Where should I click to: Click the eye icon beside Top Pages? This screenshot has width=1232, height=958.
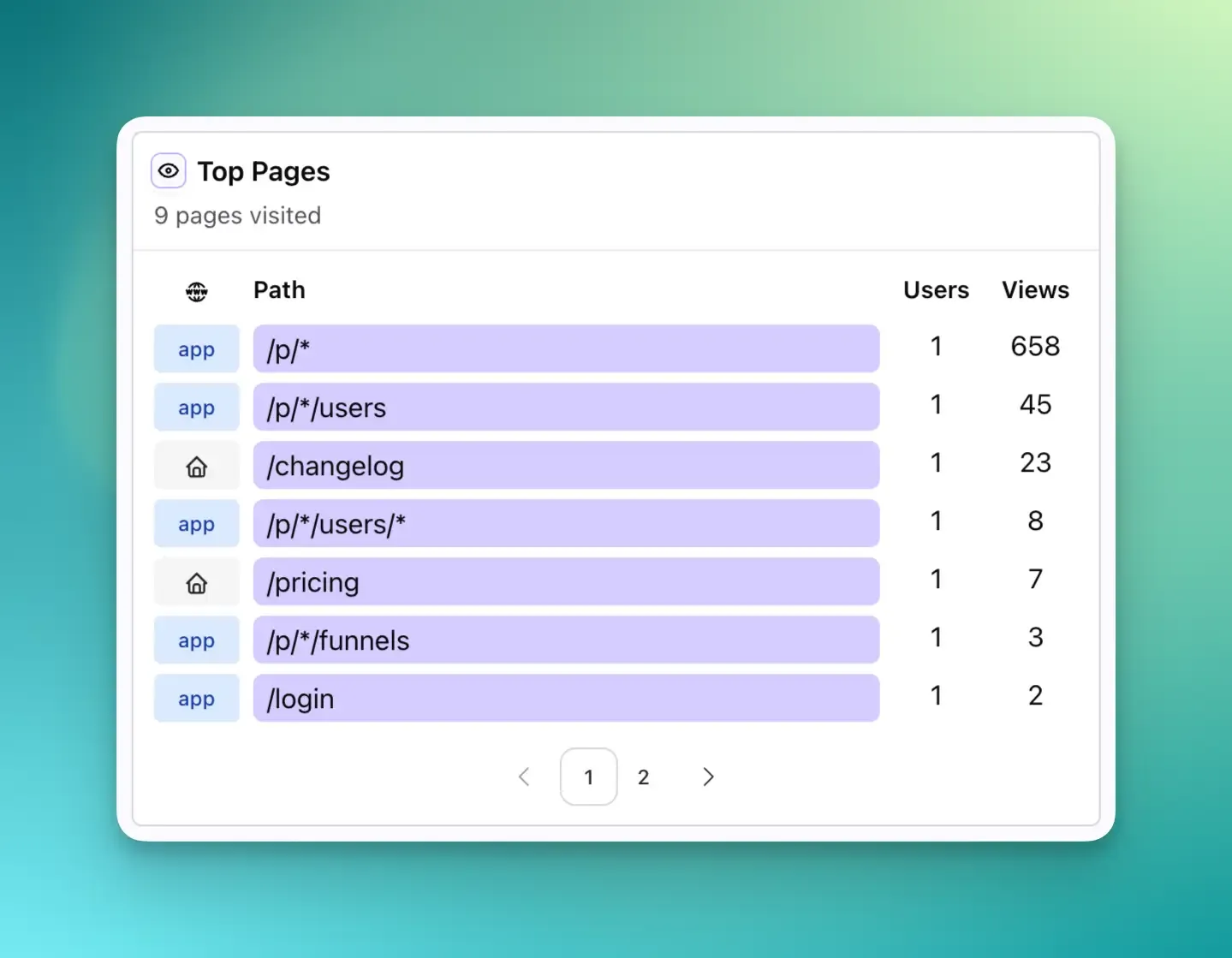pyautogui.click(x=168, y=170)
